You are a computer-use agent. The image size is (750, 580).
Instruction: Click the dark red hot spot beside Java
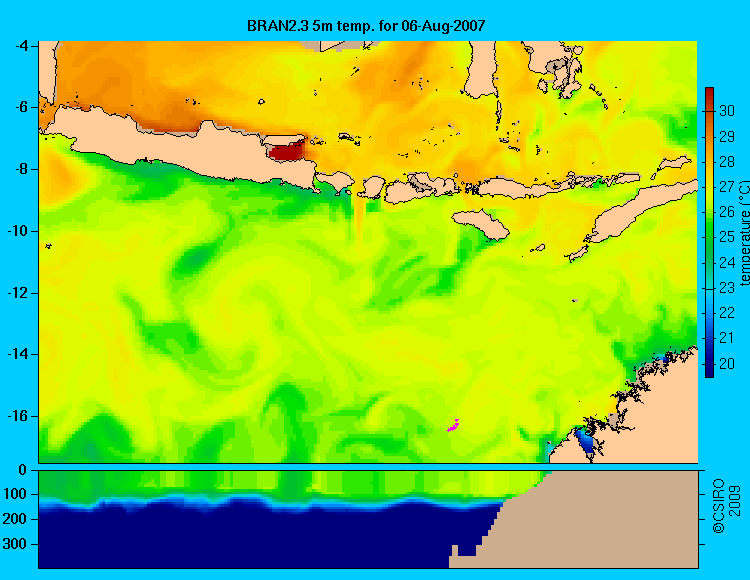tap(286, 152)
